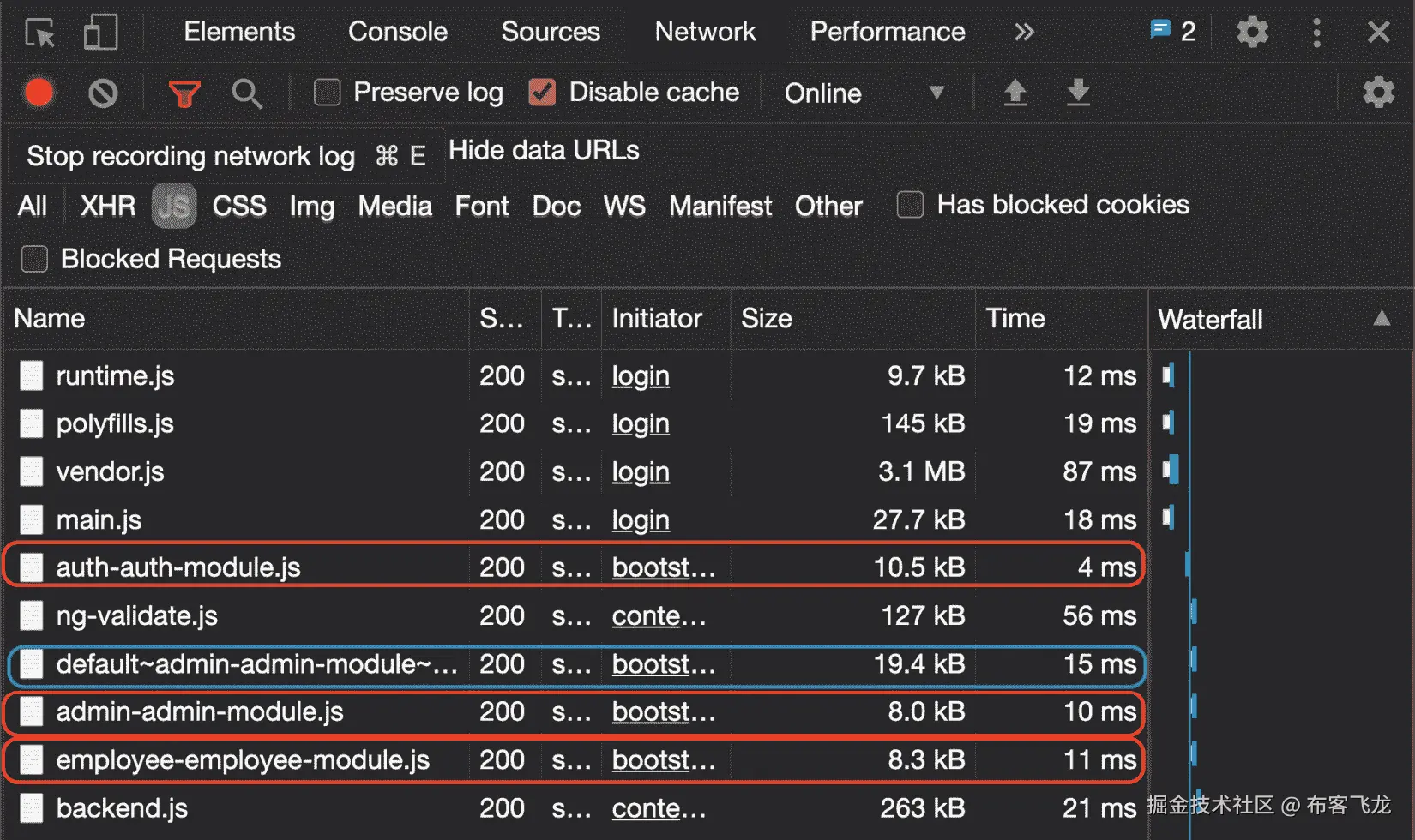The width and height of the screenshot is (1415, 840).
Task: Clear the network log
Action: pyautogui.click(x=103, y=93)
